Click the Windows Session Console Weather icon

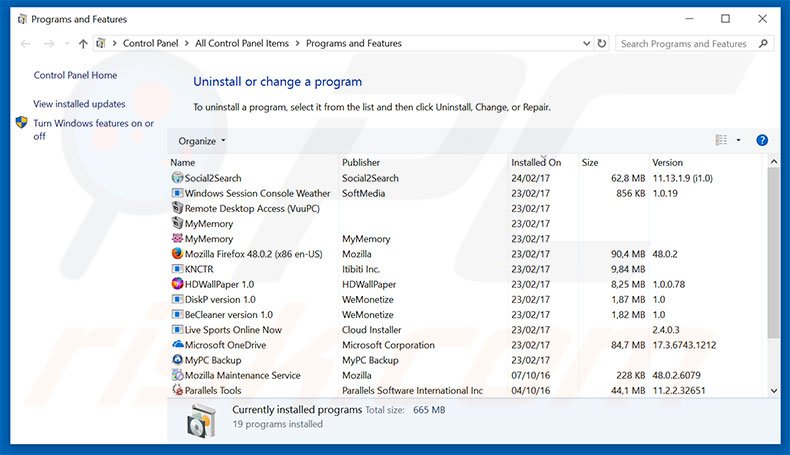click(177, 193)
